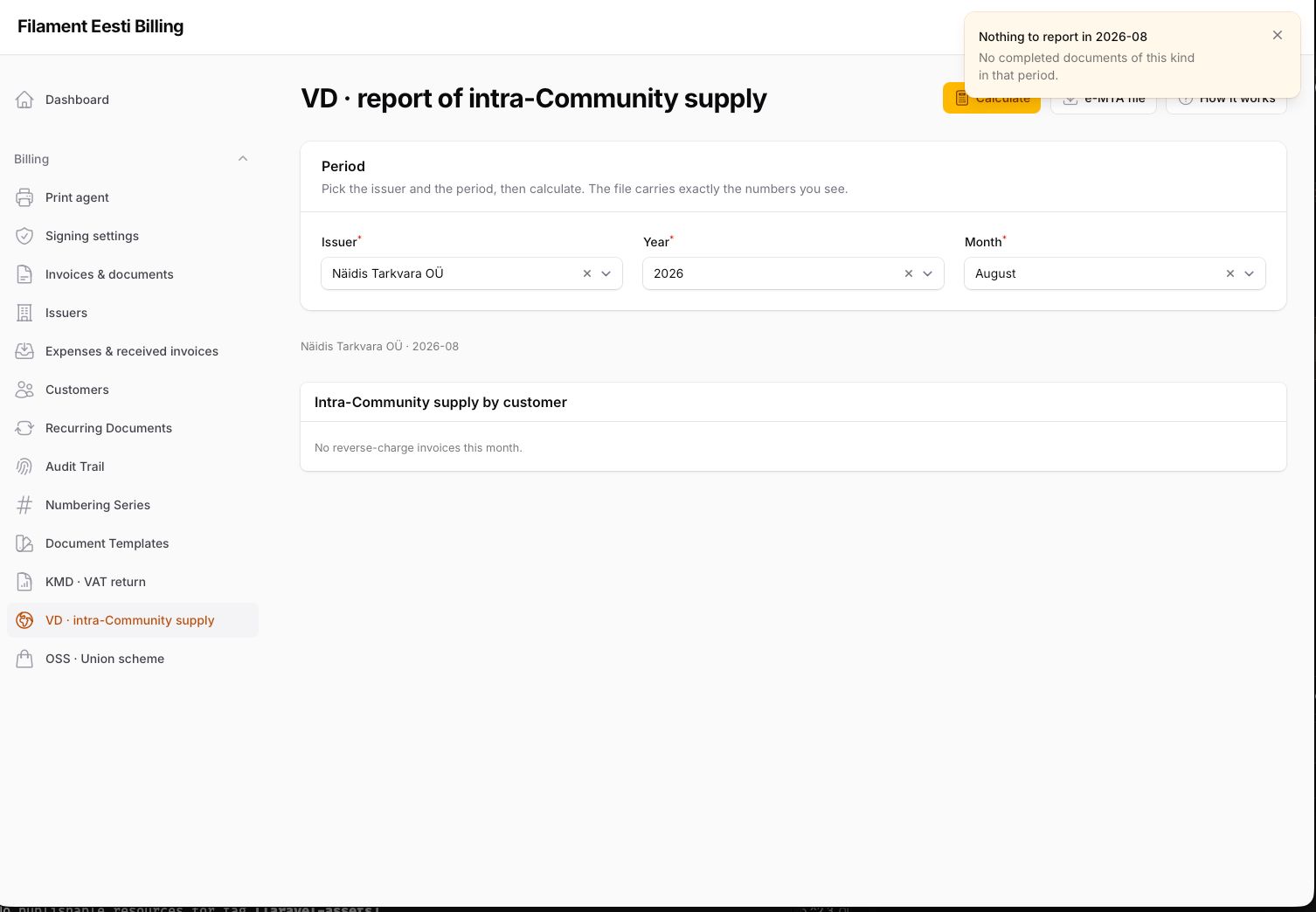Image resolution: width=1316 pixels, height=912 pixels.
Task: Click the Customers people icon
Action: coord(24,390)
